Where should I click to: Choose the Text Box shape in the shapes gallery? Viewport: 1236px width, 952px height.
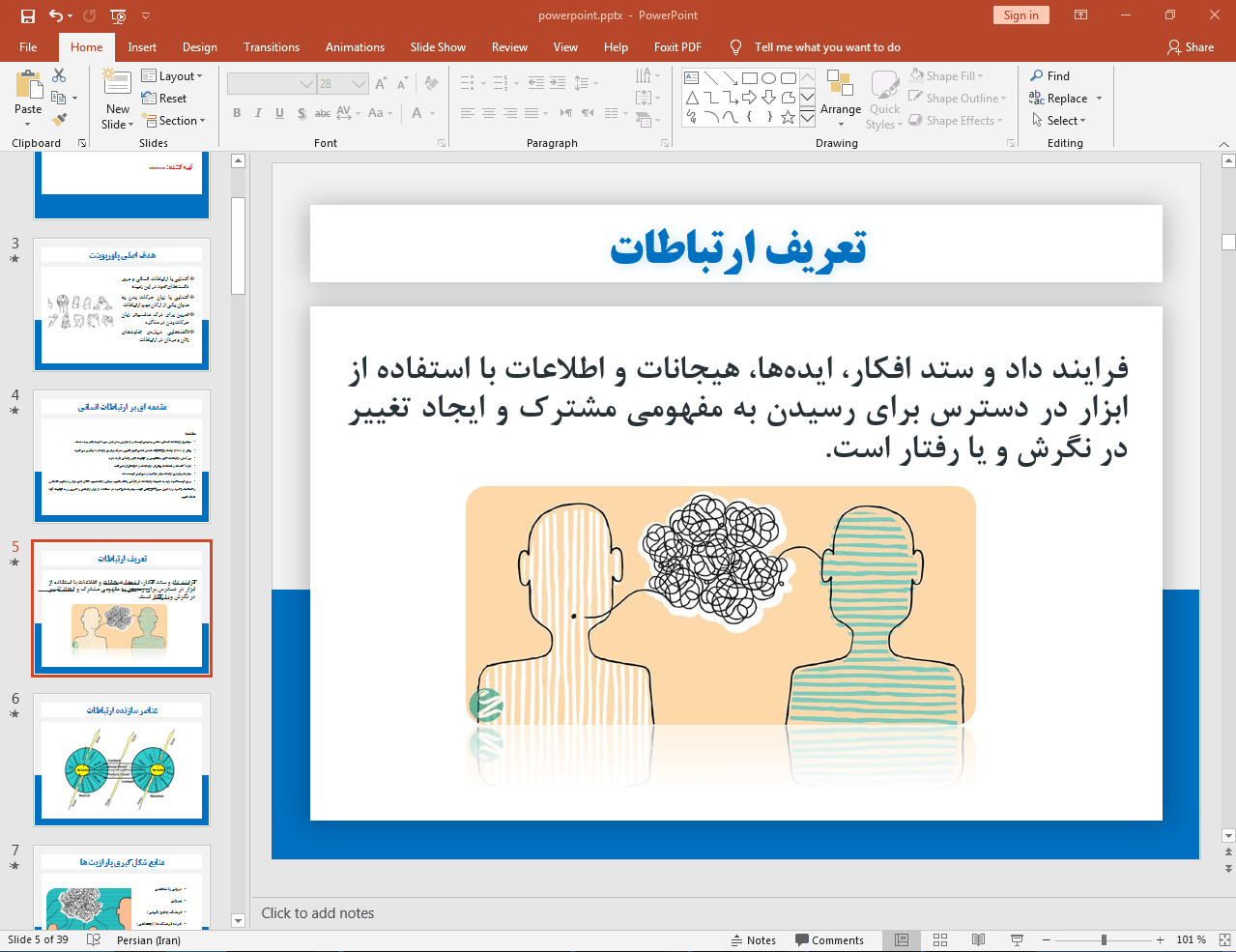pos(691,78)
